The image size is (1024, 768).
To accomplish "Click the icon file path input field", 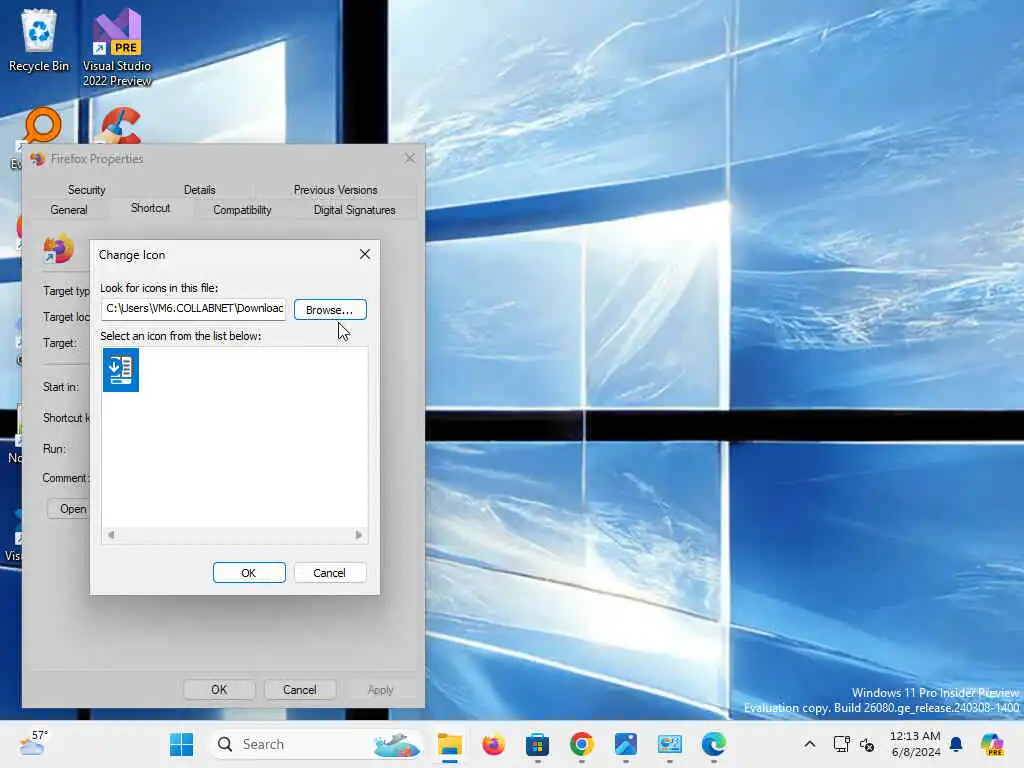I will 193,308.
